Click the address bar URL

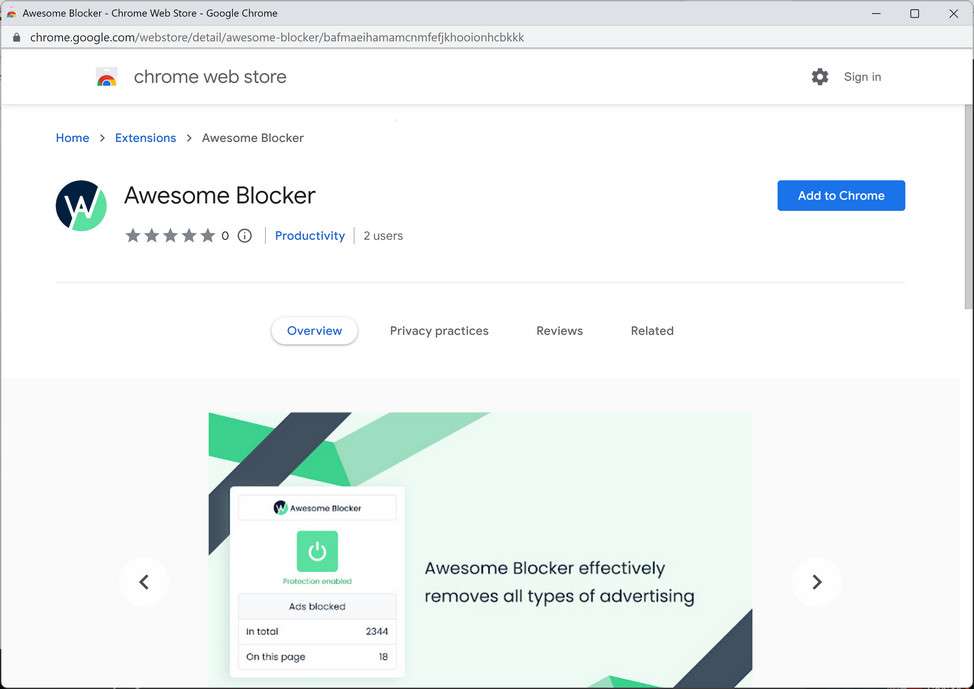tap(277, 37)
